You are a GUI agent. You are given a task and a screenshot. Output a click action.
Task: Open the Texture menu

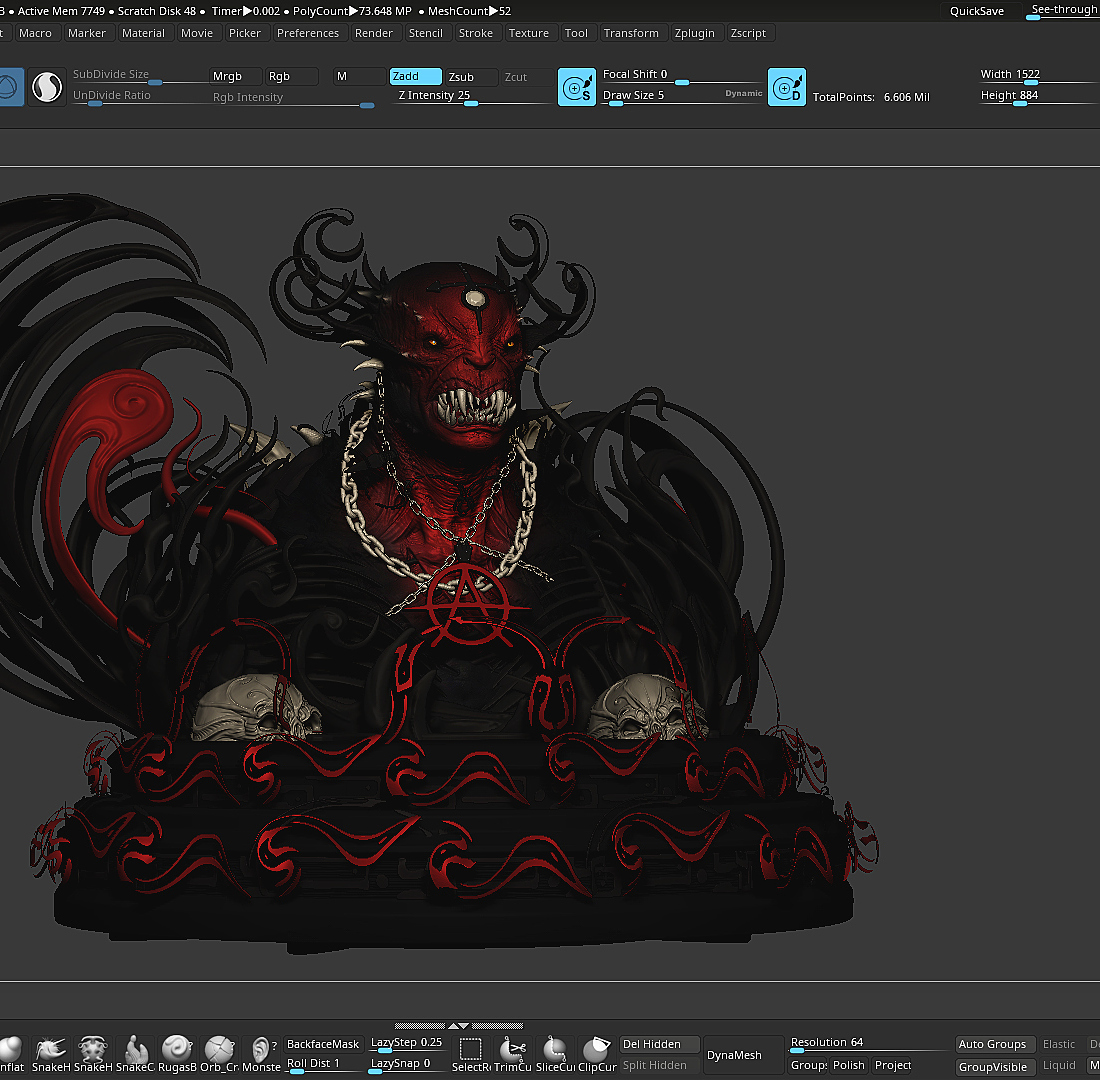point(529,33)
